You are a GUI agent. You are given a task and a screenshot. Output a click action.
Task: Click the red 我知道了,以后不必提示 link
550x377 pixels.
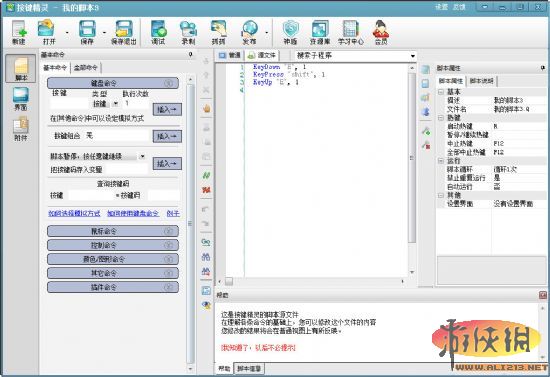pos(259,348)
